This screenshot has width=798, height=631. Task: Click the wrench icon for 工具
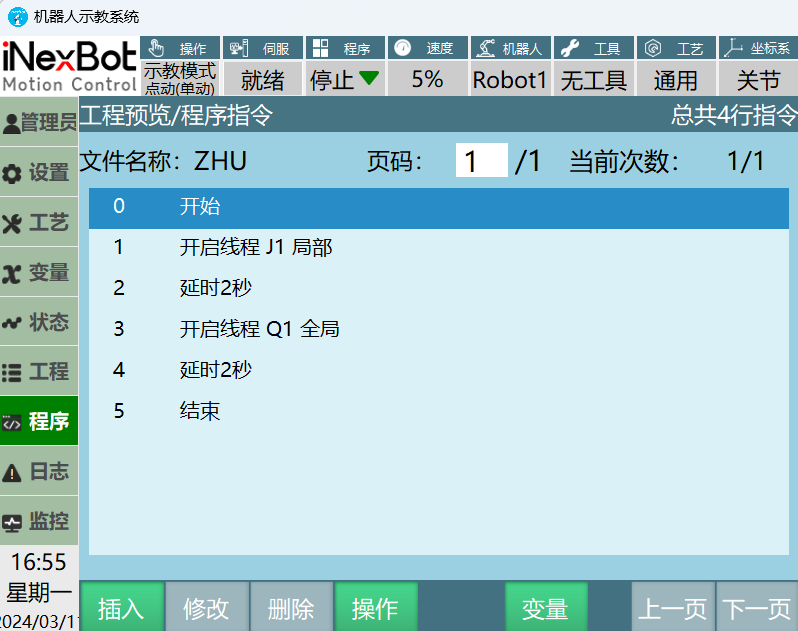[569, 48]
